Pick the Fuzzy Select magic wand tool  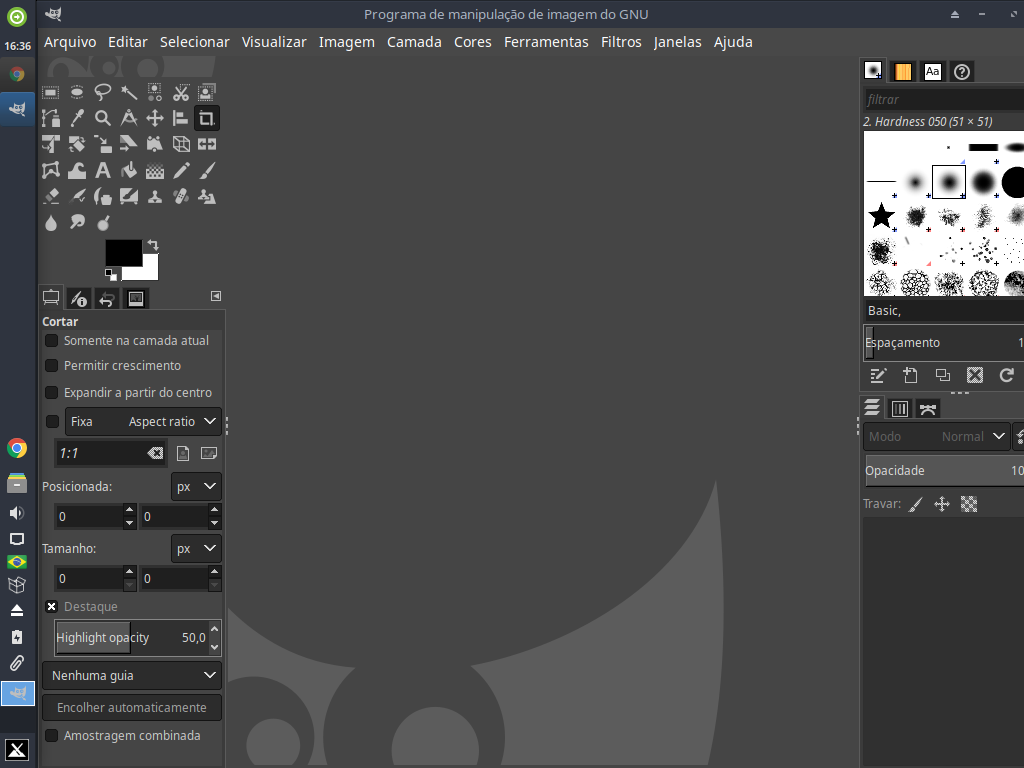(x=129, y=92)
